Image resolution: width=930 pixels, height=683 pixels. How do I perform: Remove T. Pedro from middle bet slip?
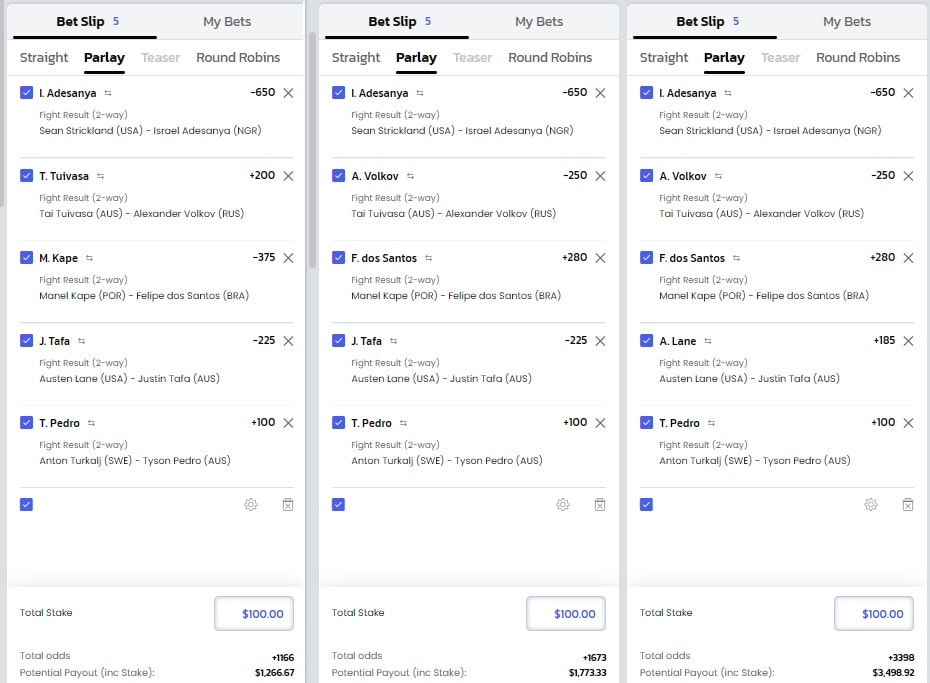click(x=600, y=423)
